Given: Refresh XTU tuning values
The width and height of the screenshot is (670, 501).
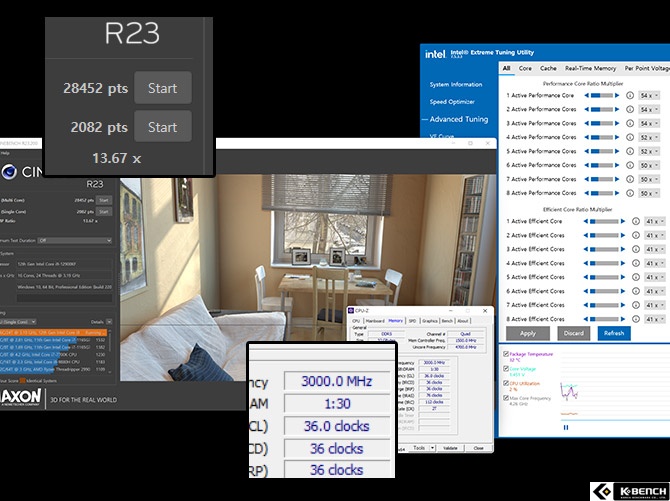Looking at the screenshot, I should [614, 333].
